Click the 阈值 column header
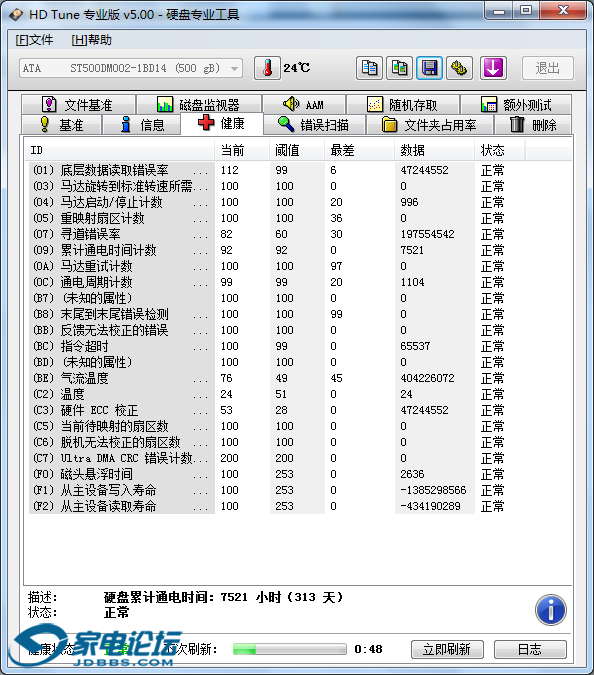 coord(297,150)
